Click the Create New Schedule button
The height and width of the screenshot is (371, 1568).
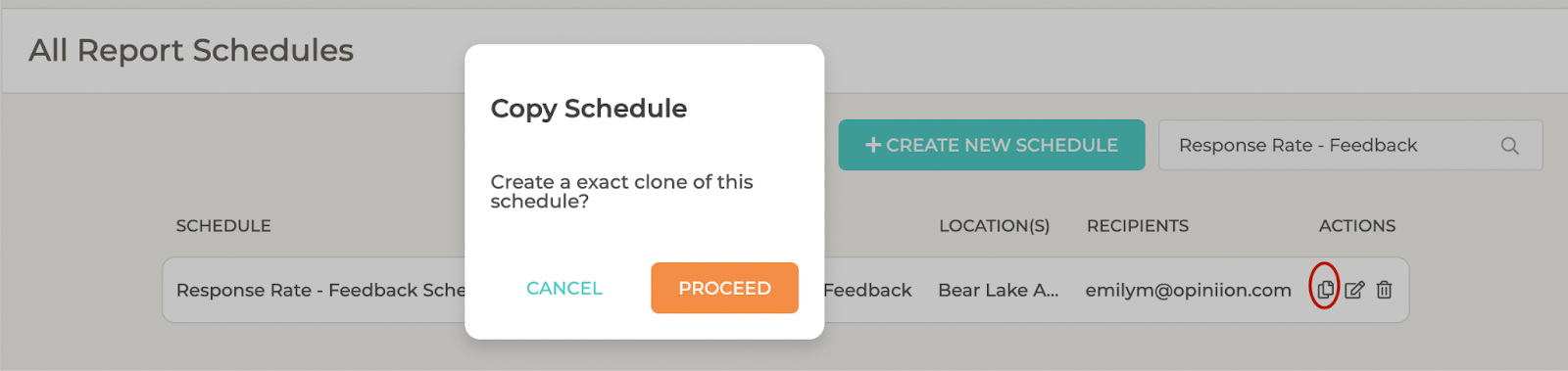point(992,145)
